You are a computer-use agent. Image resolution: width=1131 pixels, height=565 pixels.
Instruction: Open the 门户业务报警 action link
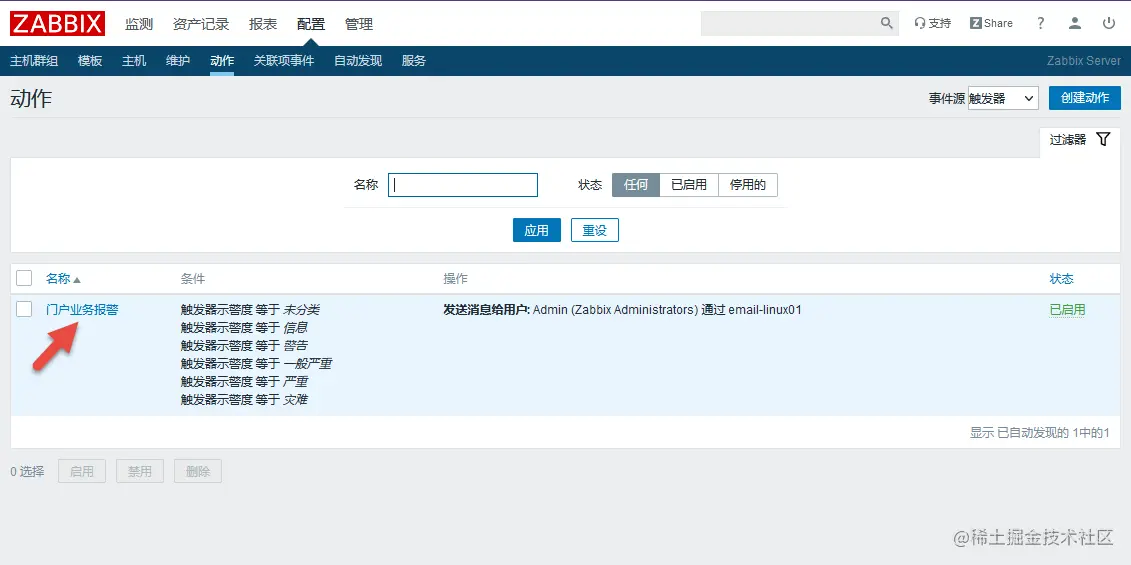tap(82, 310)
